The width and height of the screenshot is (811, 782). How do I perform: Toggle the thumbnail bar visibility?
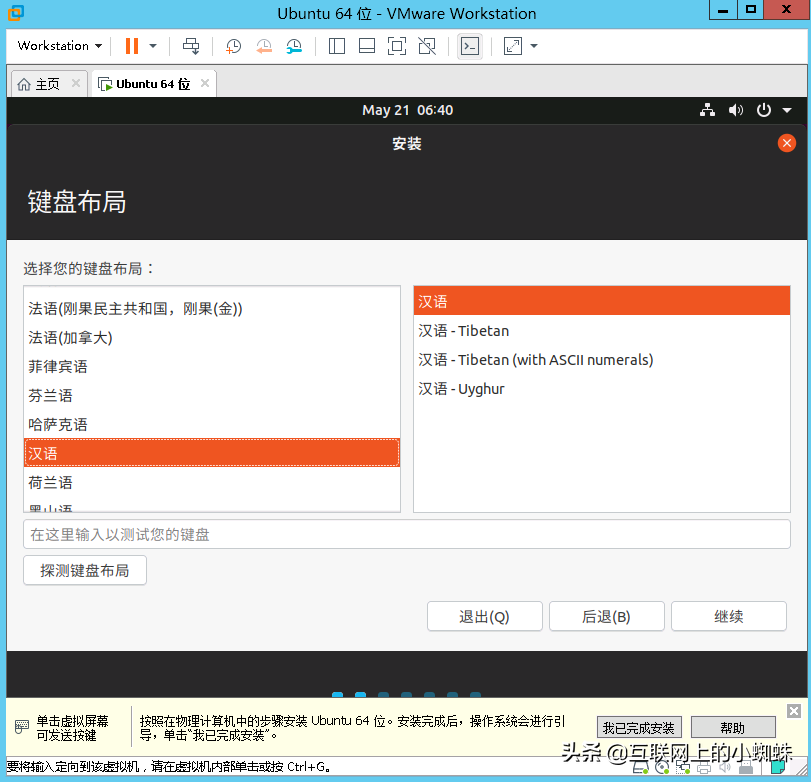point(365,46)
